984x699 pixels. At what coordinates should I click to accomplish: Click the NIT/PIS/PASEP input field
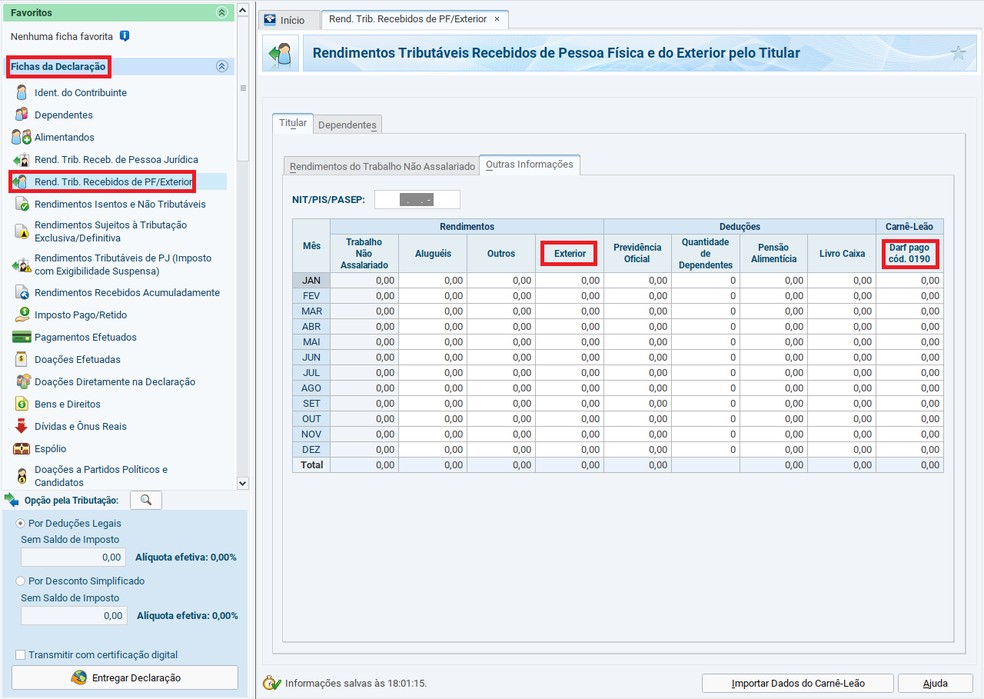417,200
